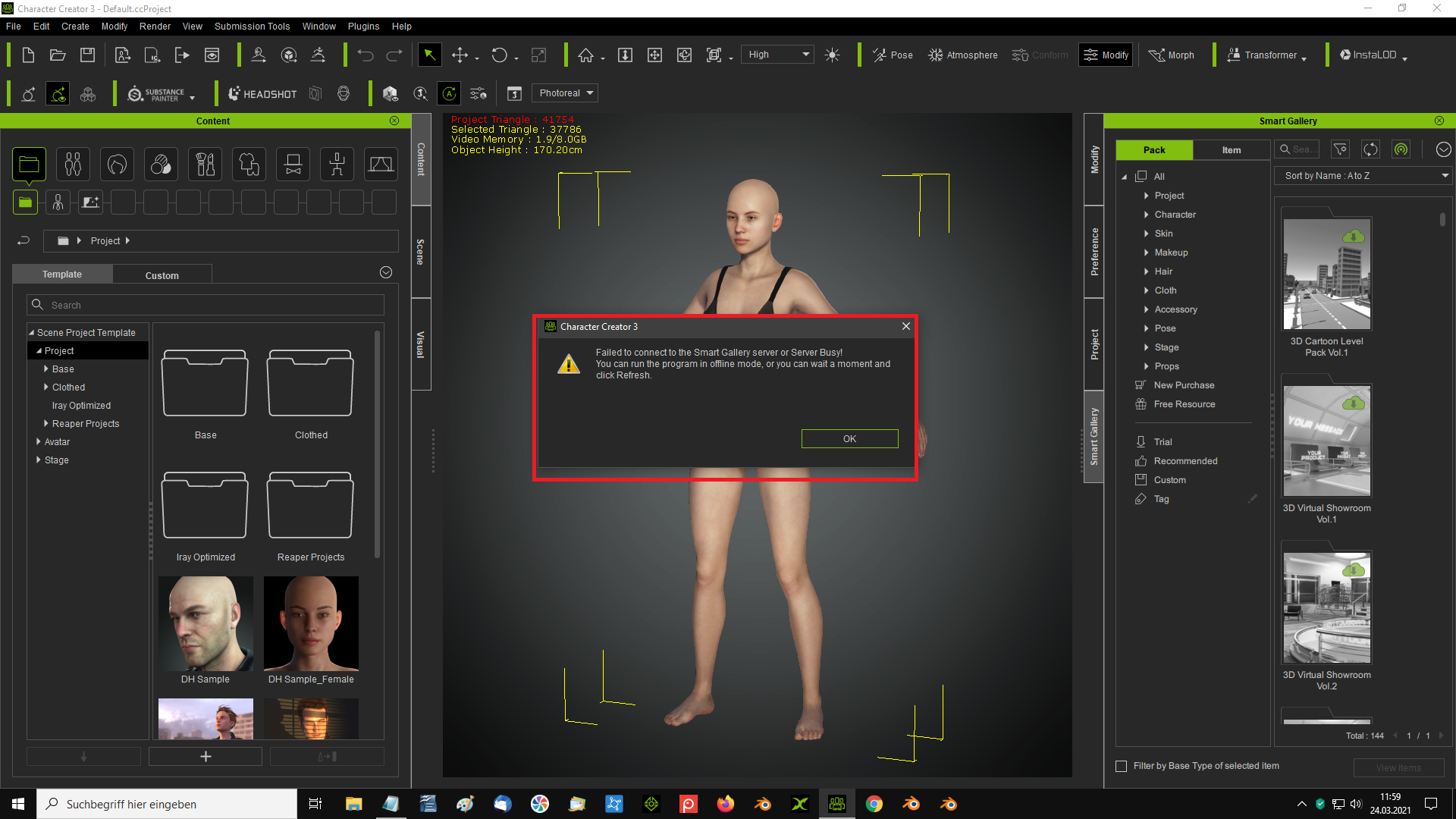The image size is (1456, 819).
Task: Open the Clothed folder
Action: 311,384
